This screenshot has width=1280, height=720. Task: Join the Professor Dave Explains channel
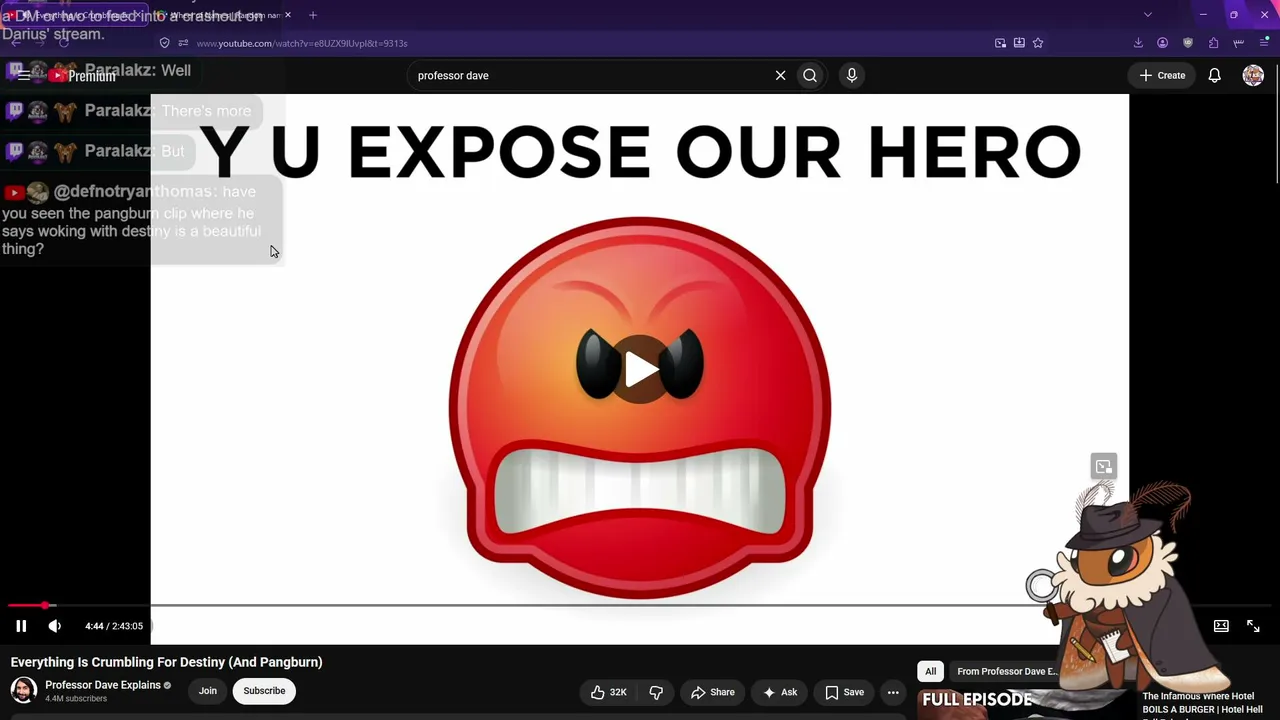pos(208,691)
